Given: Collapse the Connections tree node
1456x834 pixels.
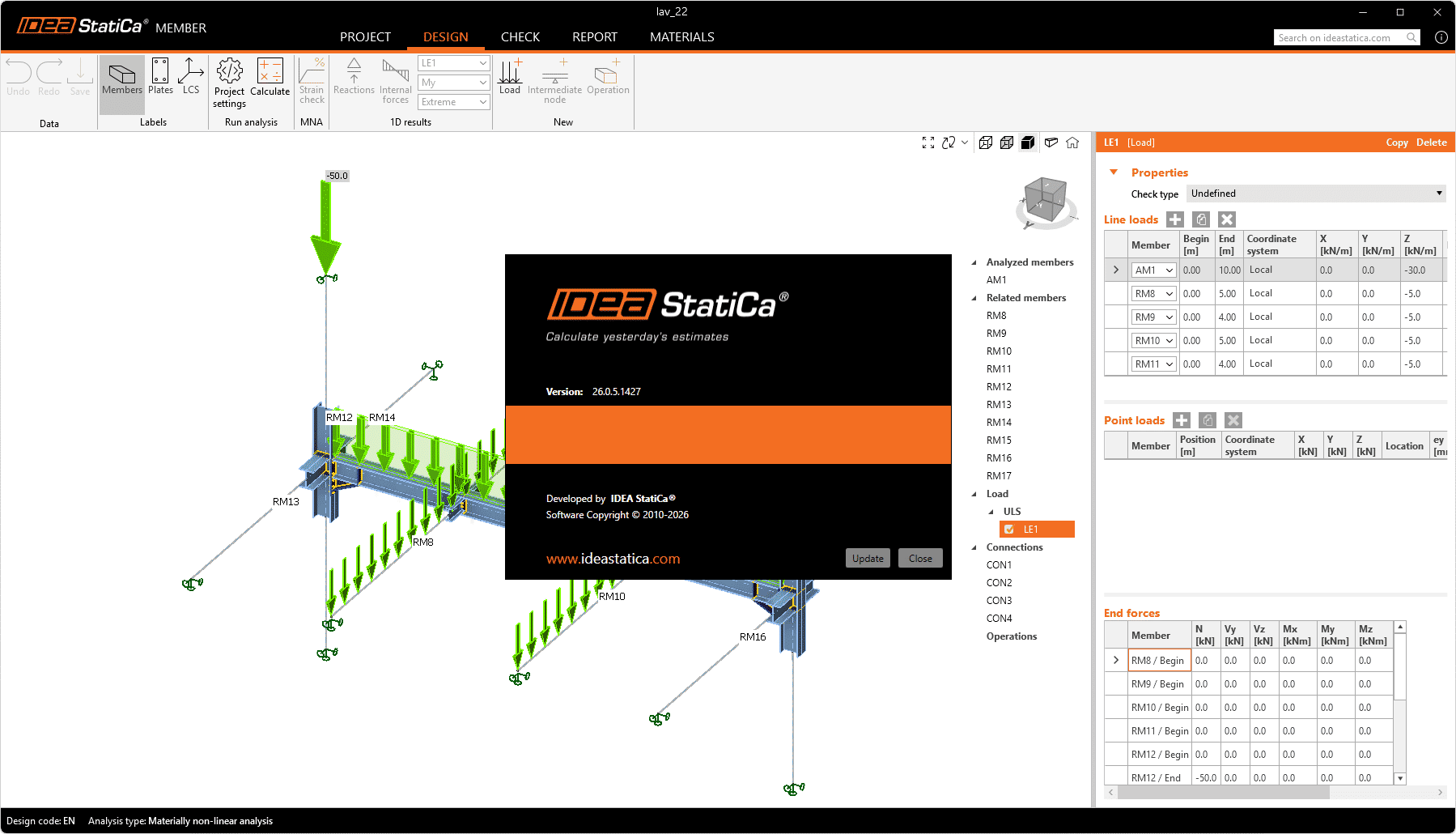Looking at the screenshot, I should click(x=974, y=547).
